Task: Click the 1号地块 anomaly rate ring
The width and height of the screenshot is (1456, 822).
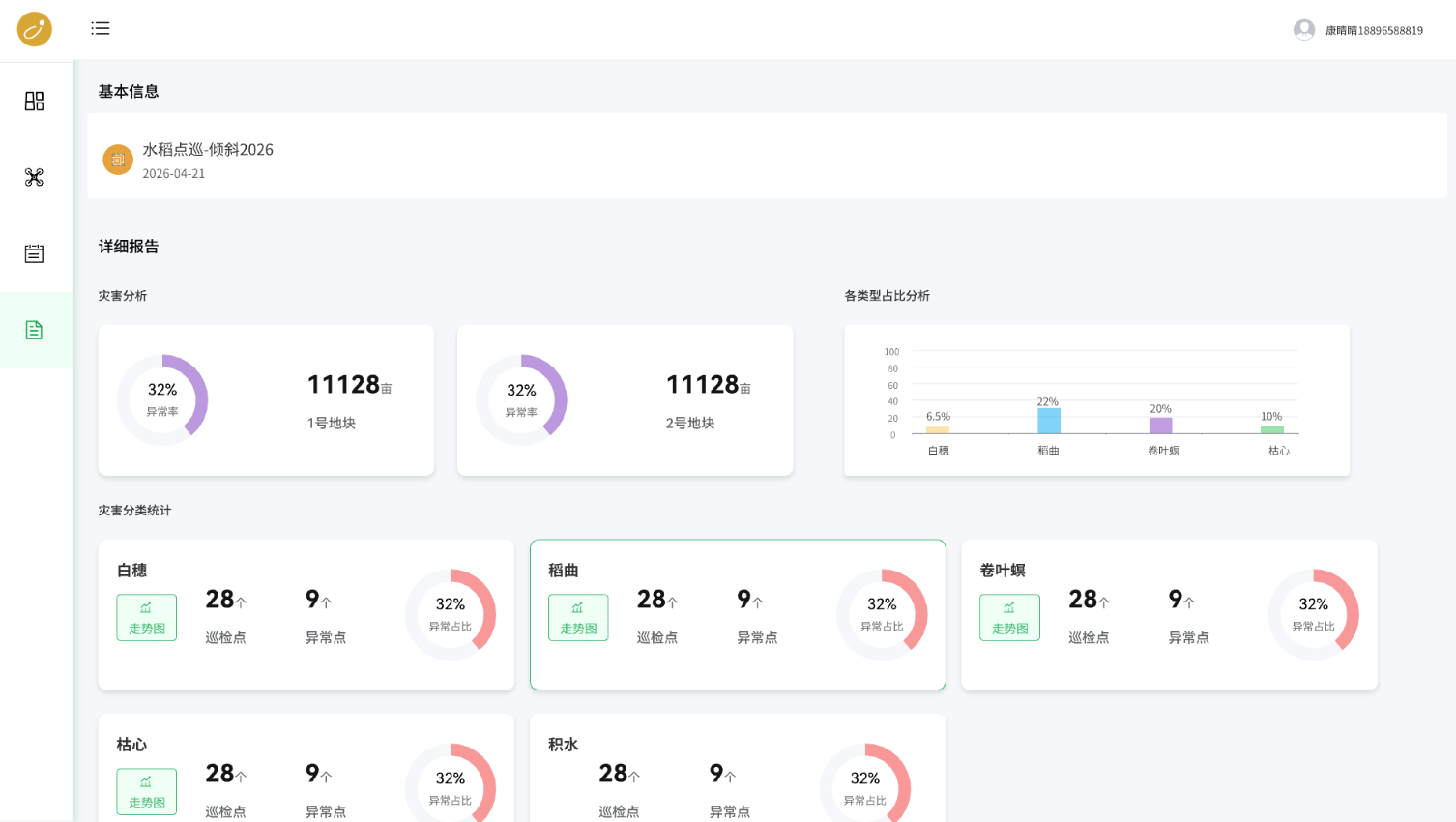Action: pyautogui.click(x=162, y=400)
